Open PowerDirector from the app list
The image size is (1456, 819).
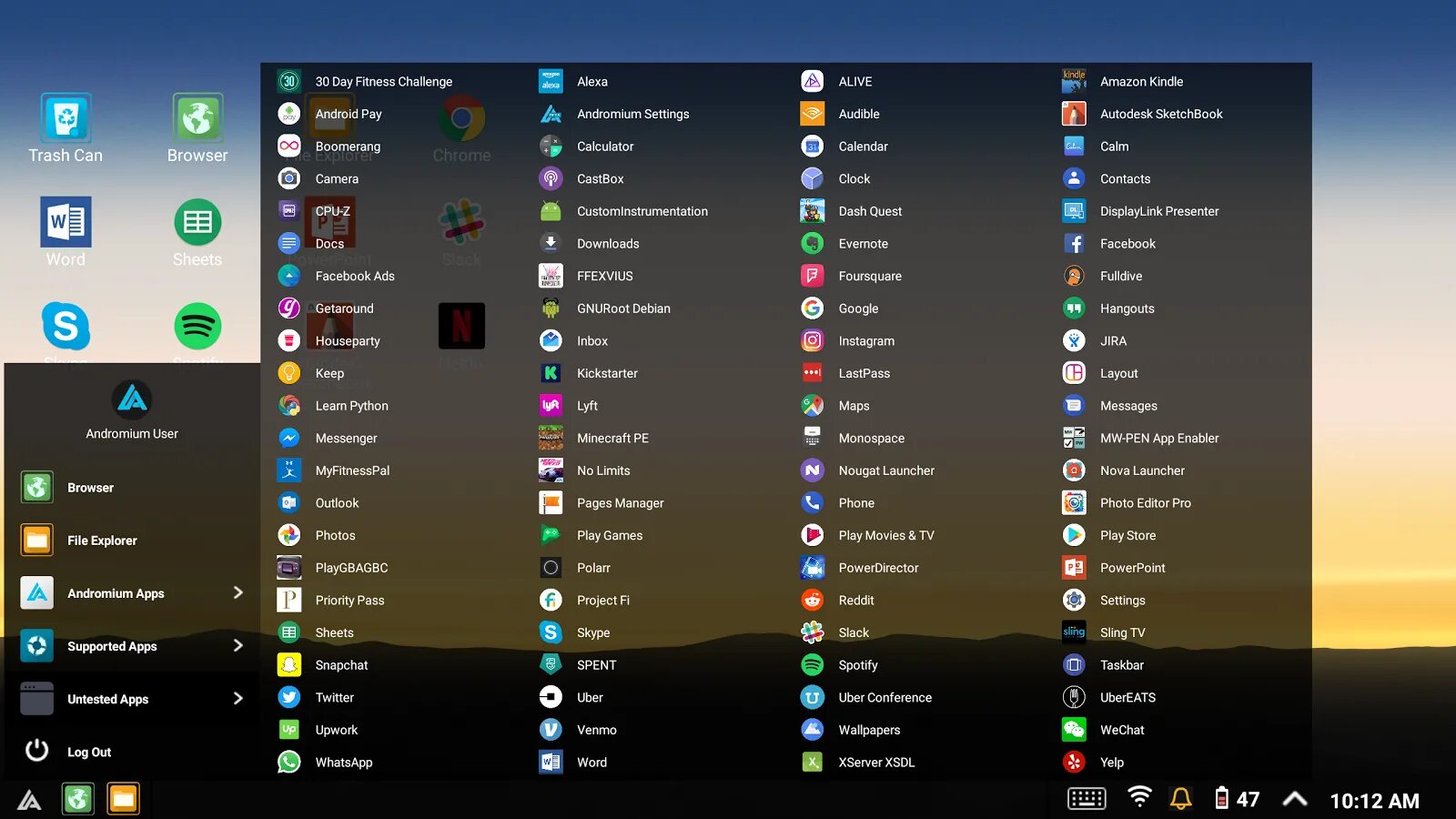(860, 567)
